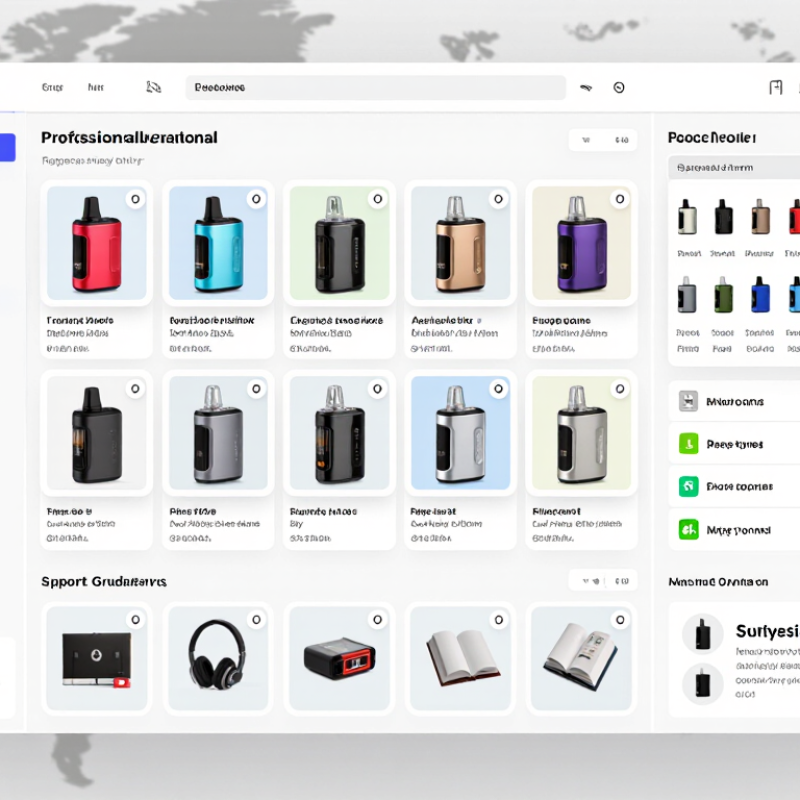The width and height of the screenshot is (800, 800).
Task: Switch to the second tab in top bar
Action: pyautogui.click(x=95, y=87)
